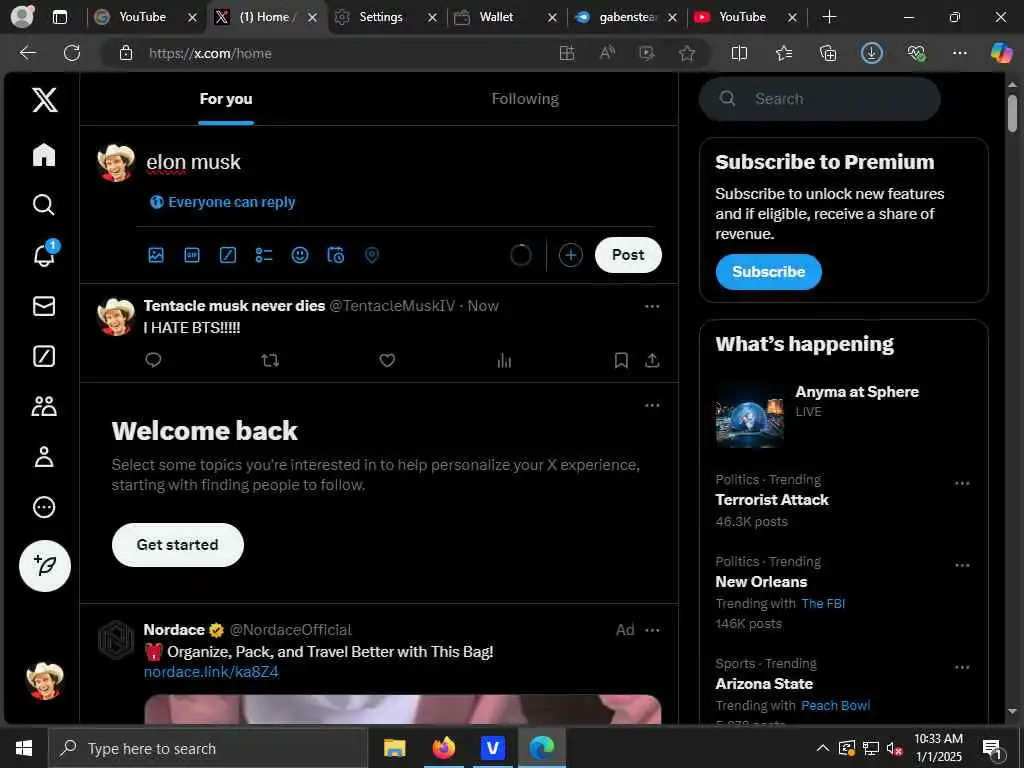Open Messages envelope icon
1024x768 pixels.
click(44, 306)
